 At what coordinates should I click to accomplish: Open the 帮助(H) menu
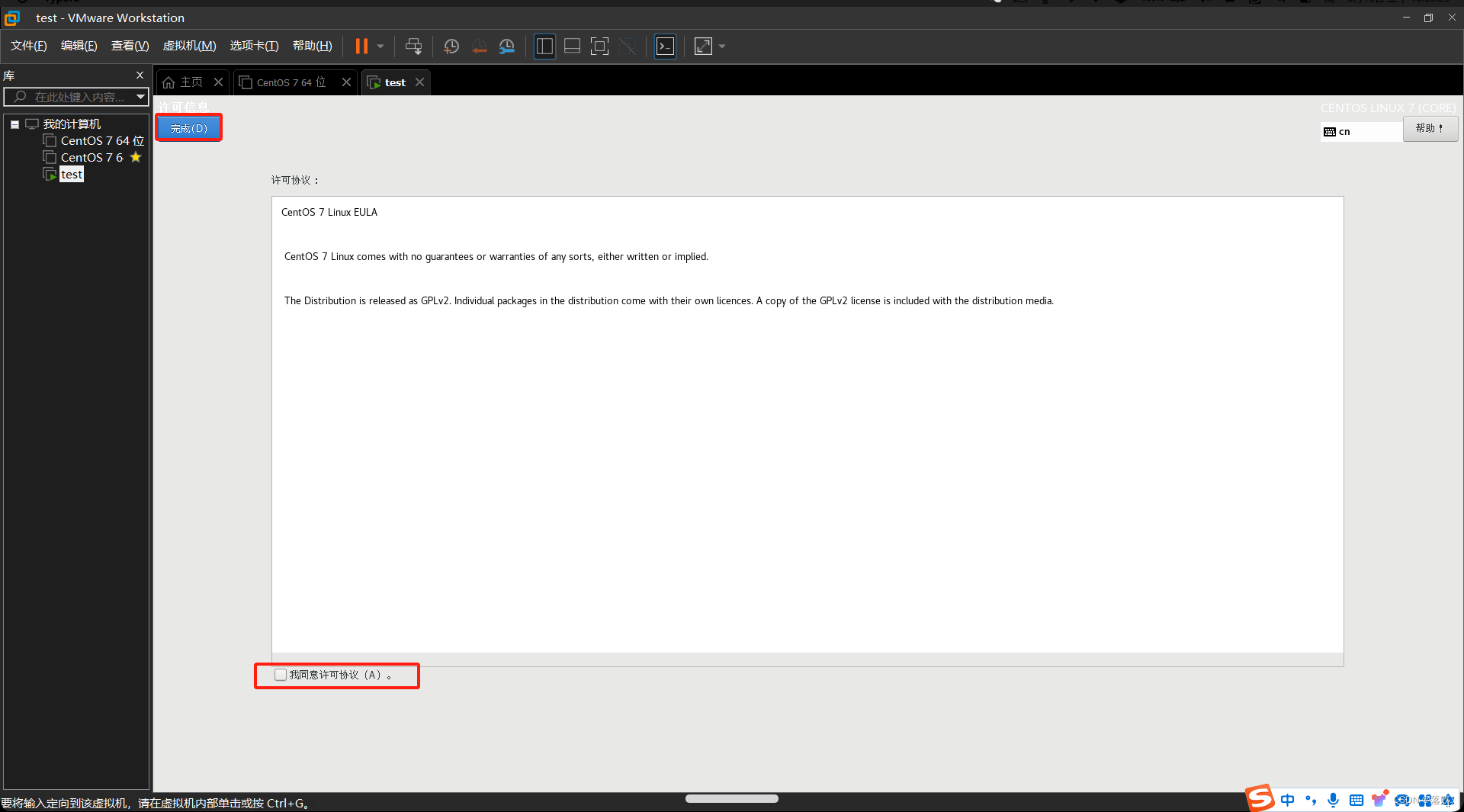[x=313, y=46]
